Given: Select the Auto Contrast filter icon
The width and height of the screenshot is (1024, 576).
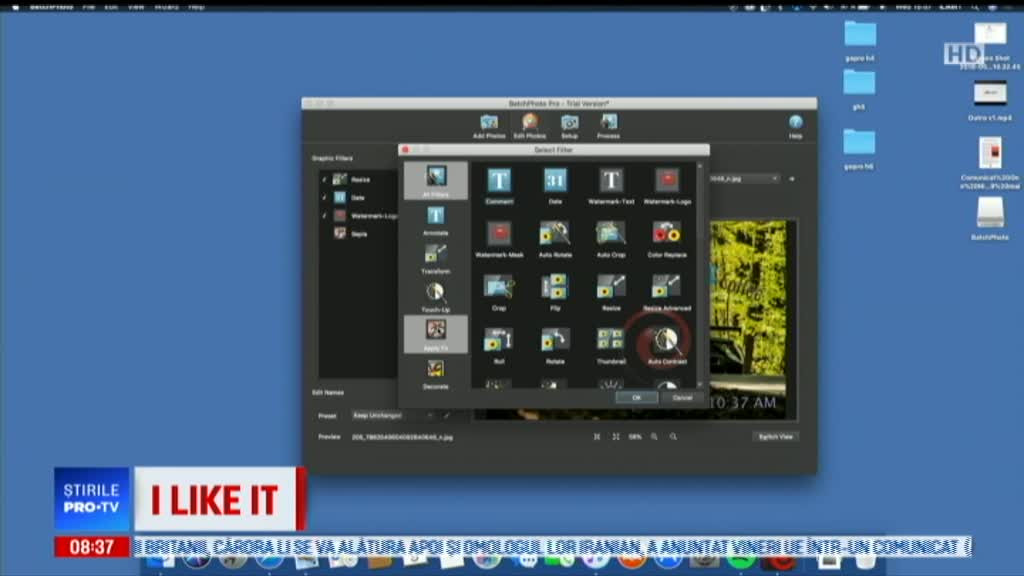Looking at the screenshot, I should 666,341.
